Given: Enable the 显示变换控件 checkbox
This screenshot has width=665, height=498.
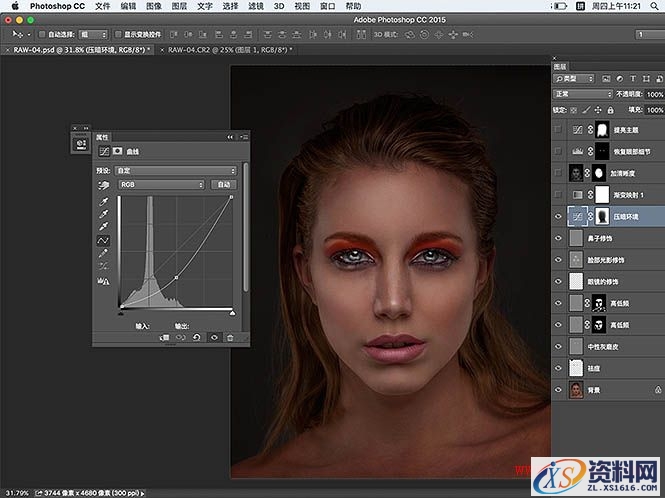Looking at the screenshot, I should [118, 33].
